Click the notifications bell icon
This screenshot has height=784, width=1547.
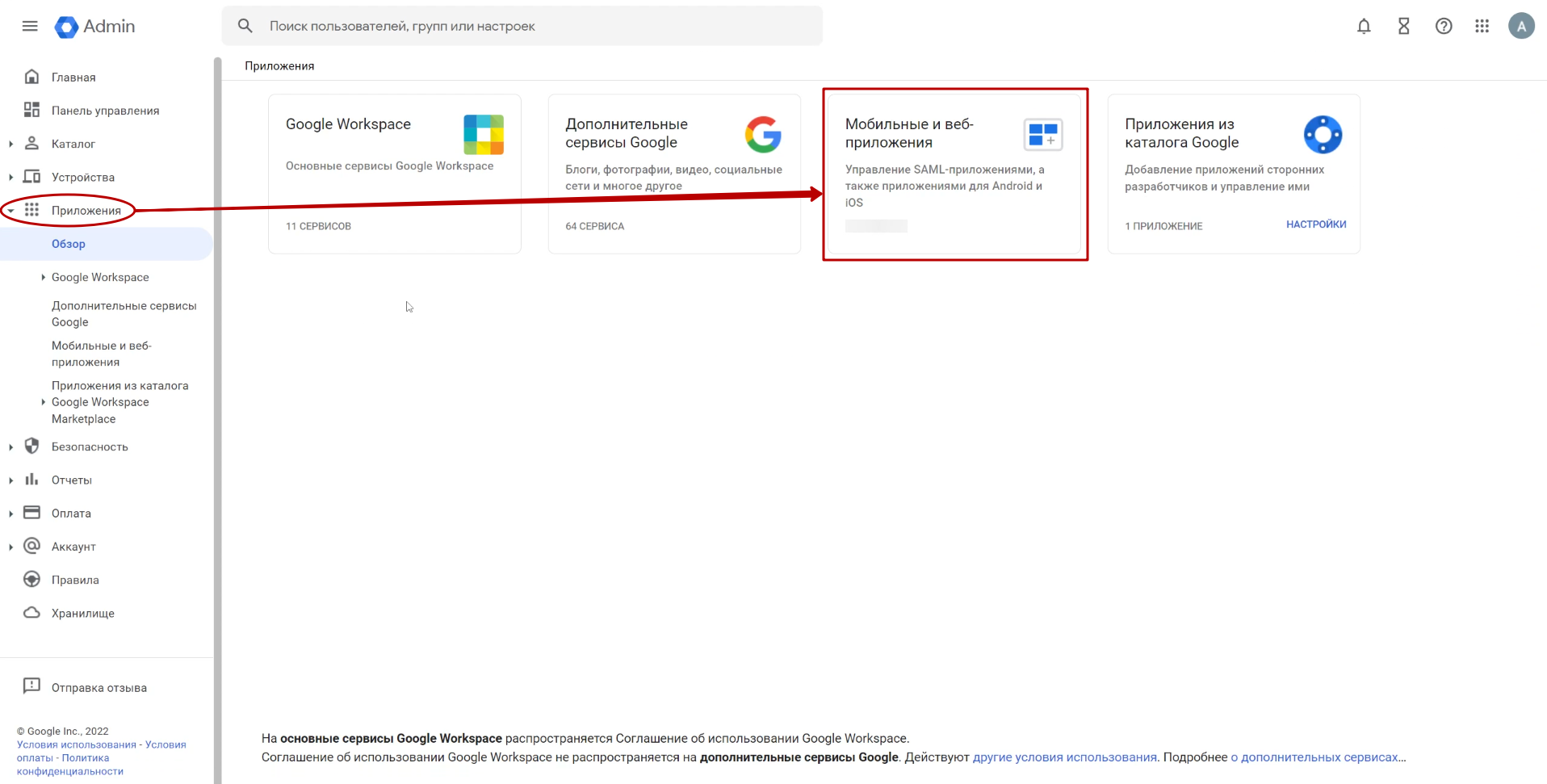pyautogui.click(x=1364, y=26)
